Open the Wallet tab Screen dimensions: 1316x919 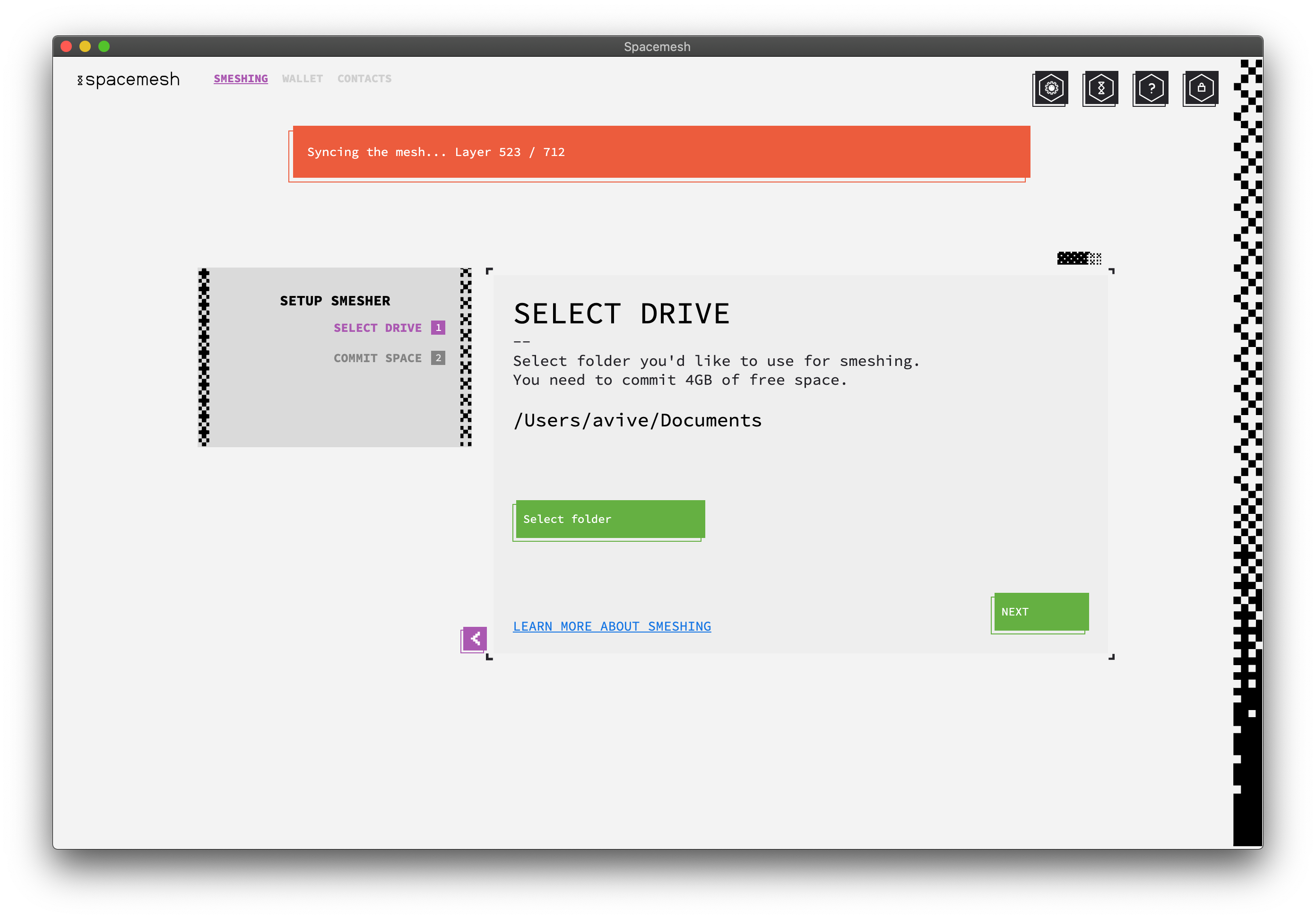pyautogui.click(x=302, y=78)
